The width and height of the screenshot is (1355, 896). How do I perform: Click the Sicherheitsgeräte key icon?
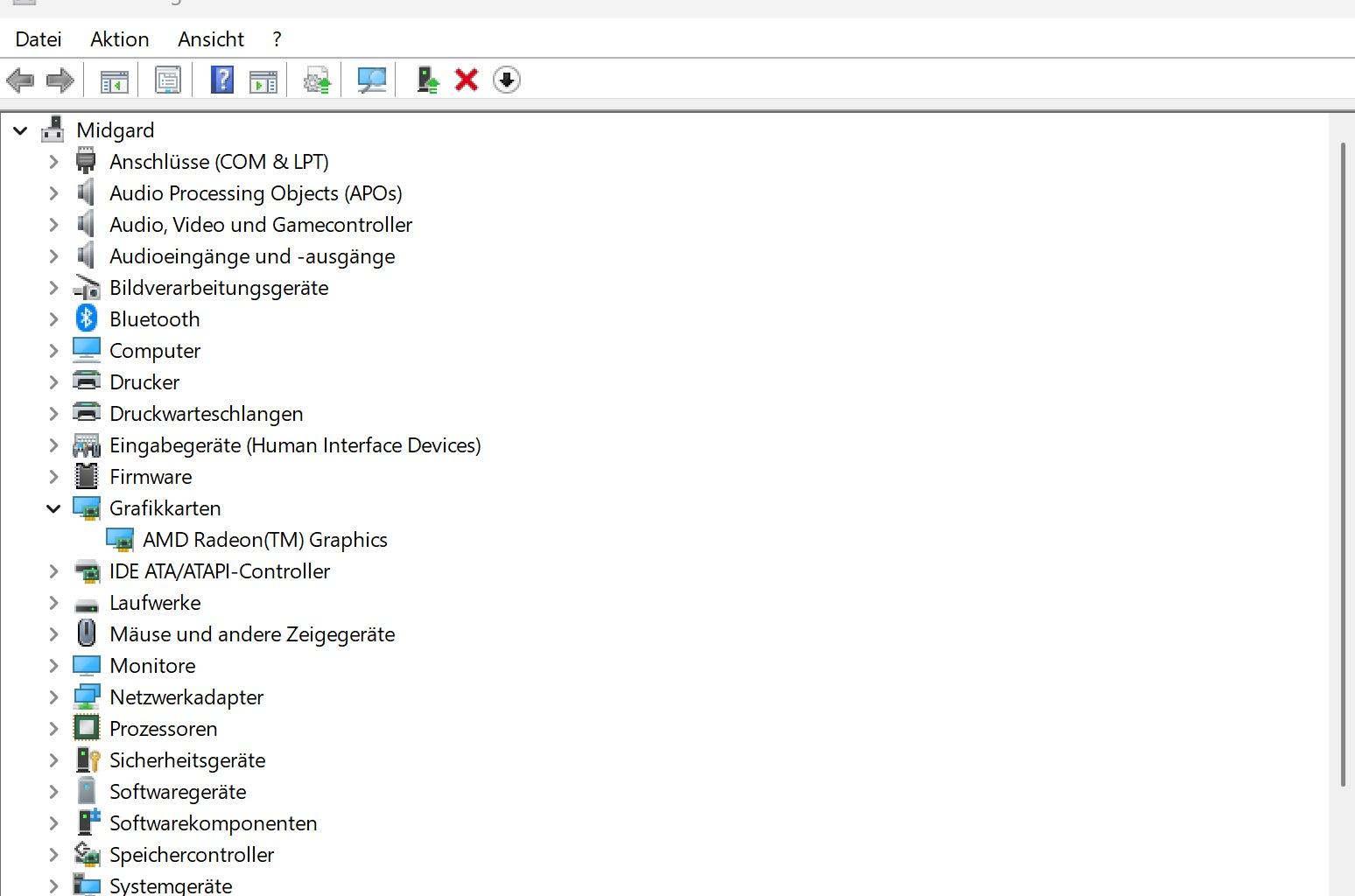87,759
